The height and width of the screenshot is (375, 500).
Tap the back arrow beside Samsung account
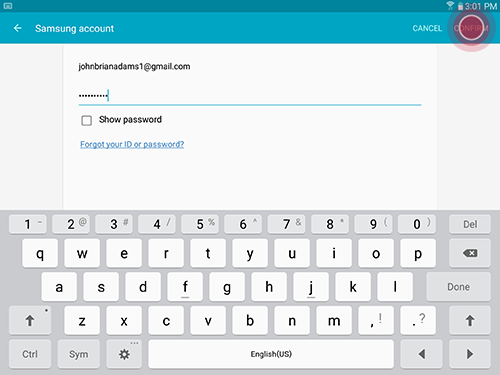(18, 28)
